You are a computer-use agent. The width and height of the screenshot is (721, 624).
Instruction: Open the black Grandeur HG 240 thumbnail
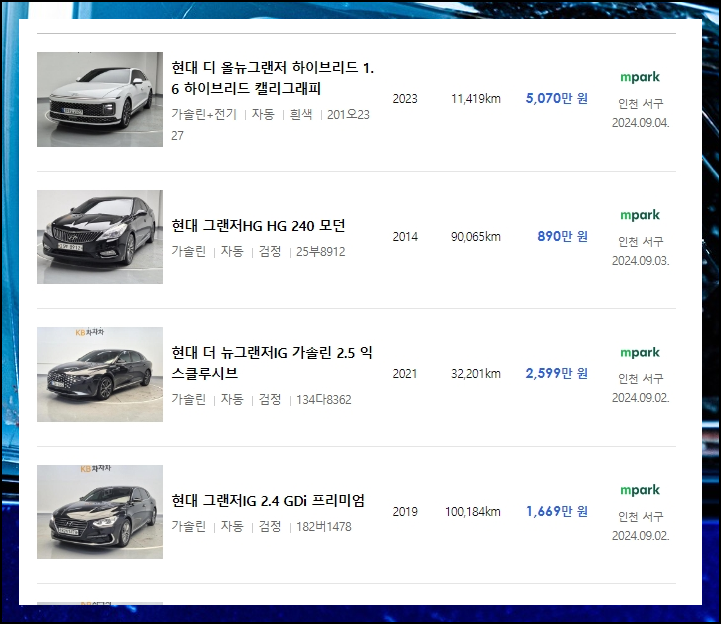click(100, 237)
